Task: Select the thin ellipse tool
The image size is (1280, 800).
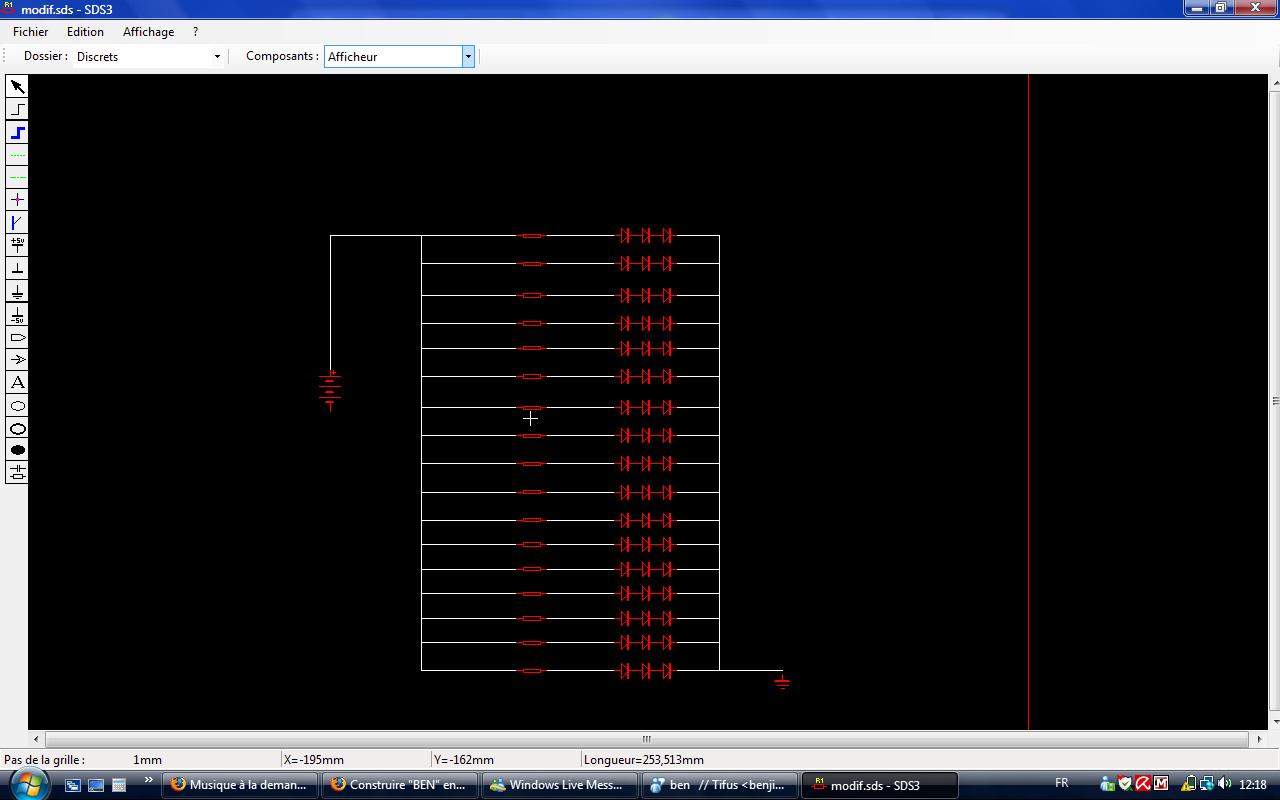Action: tap(17, 406)
